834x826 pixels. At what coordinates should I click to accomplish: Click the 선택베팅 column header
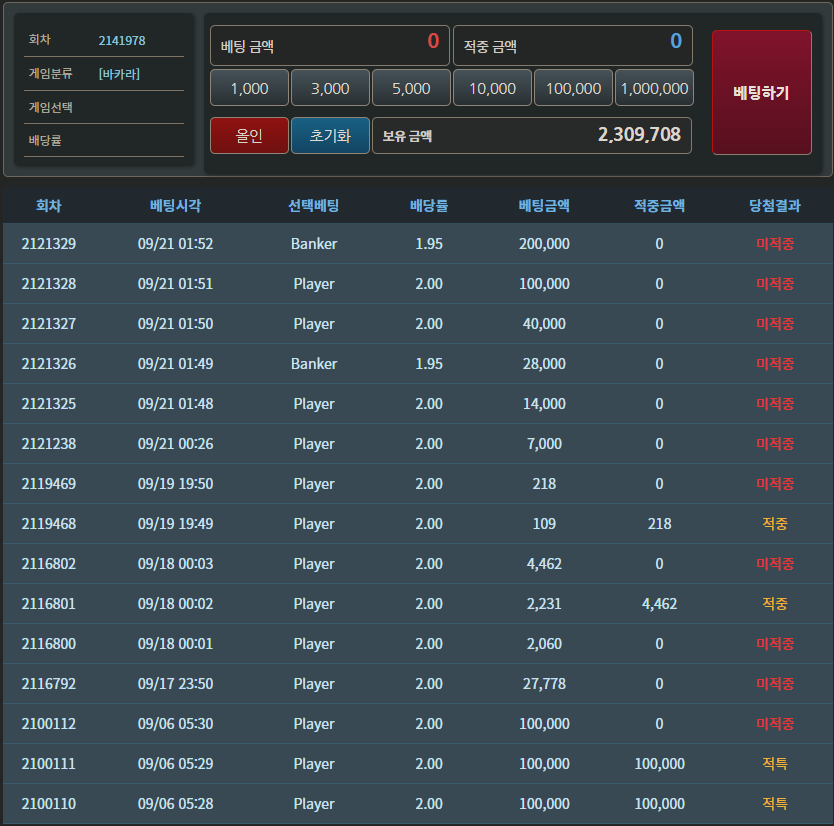tap(314, 205)
